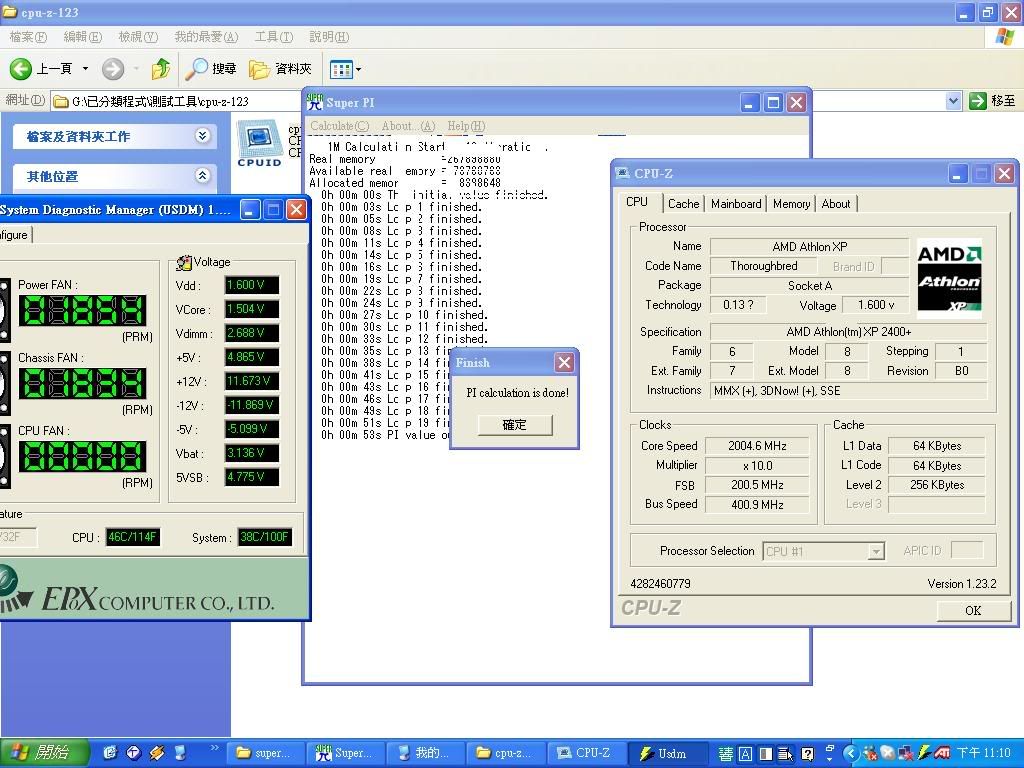The width and height of the screenshot is (1024, 768).
Task: Open the Views icon in Explorer toolbar
Action: [x=341, y=69]
